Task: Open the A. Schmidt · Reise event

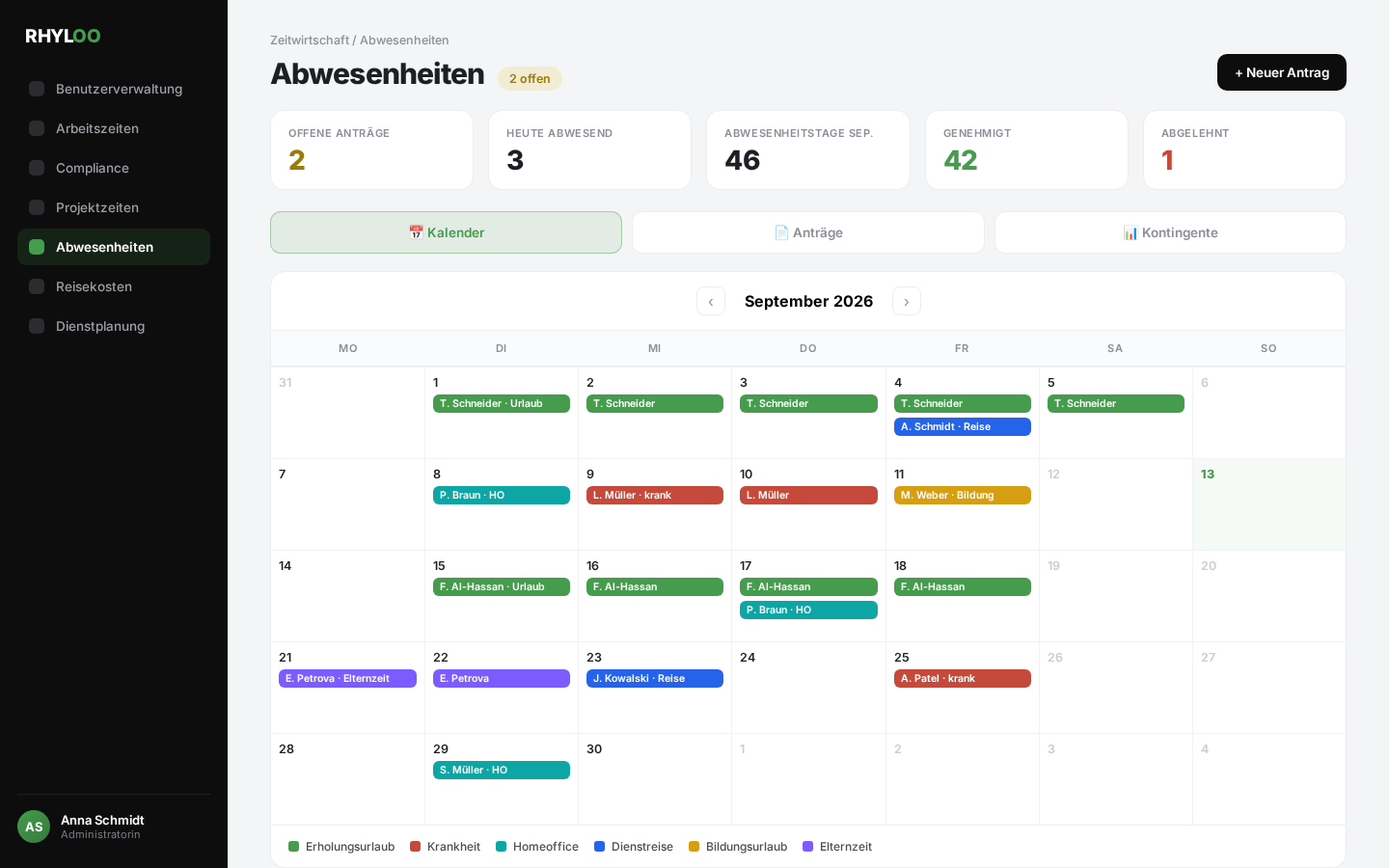Action: tap(963, 427)
